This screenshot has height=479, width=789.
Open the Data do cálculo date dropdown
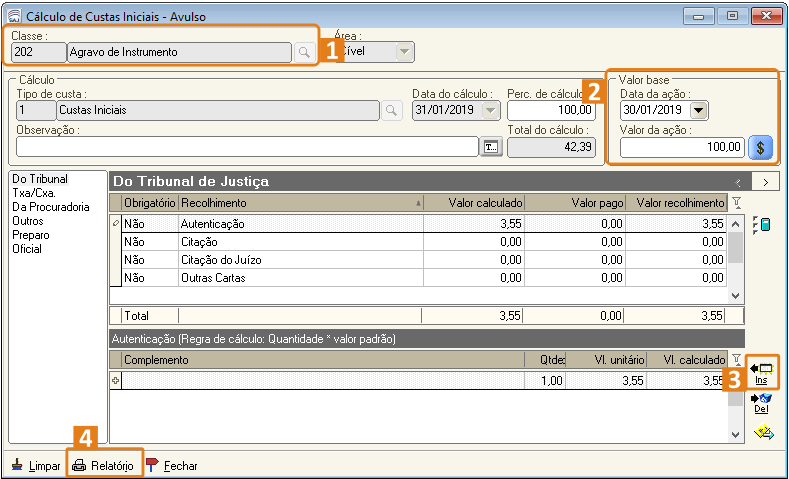[x=490, y=110]
